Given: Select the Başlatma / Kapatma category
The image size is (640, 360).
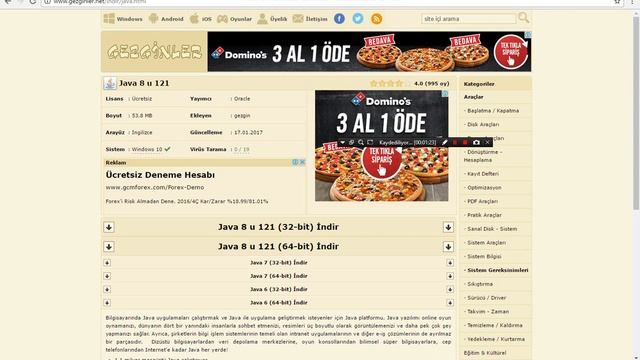Looking at the screenshot, I should pos(493,111).
